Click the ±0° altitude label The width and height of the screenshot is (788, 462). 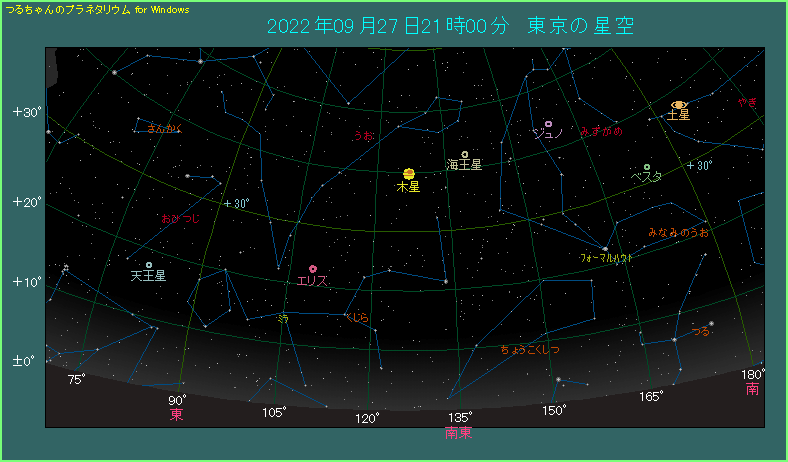24,360
